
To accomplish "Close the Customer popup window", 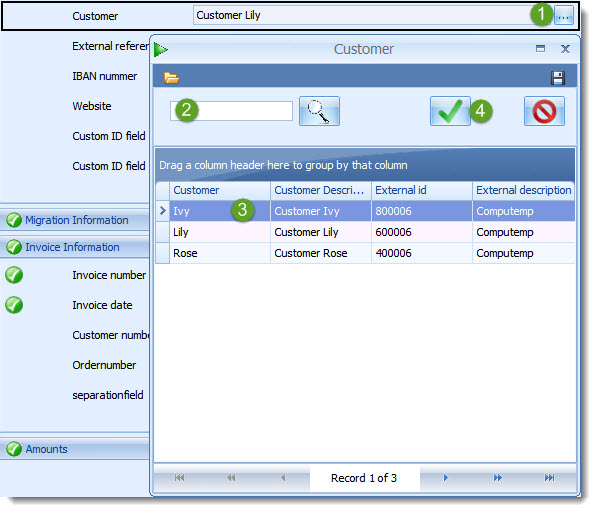I will click(x=565, y=49).
